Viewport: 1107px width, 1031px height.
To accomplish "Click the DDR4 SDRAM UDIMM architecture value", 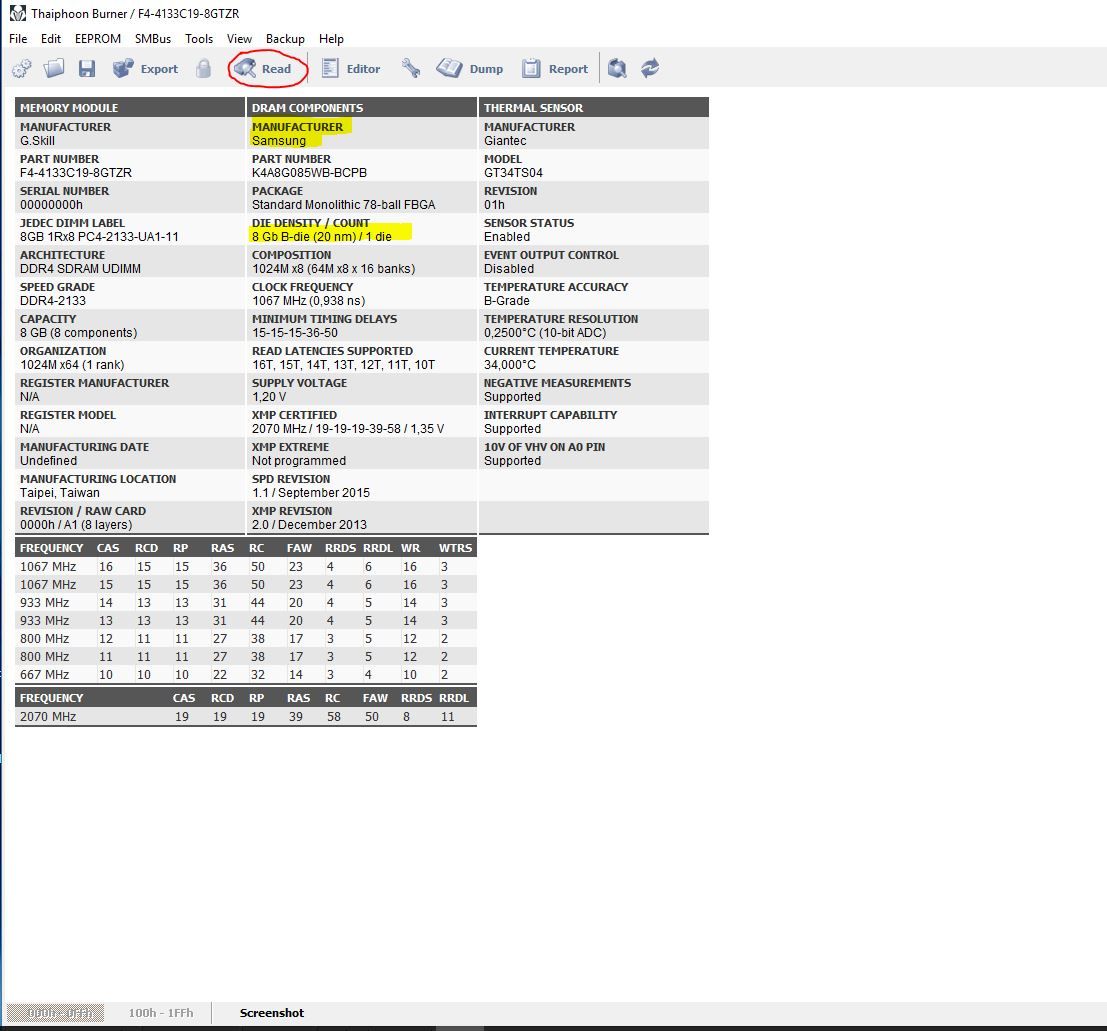I will pos(80,268).
